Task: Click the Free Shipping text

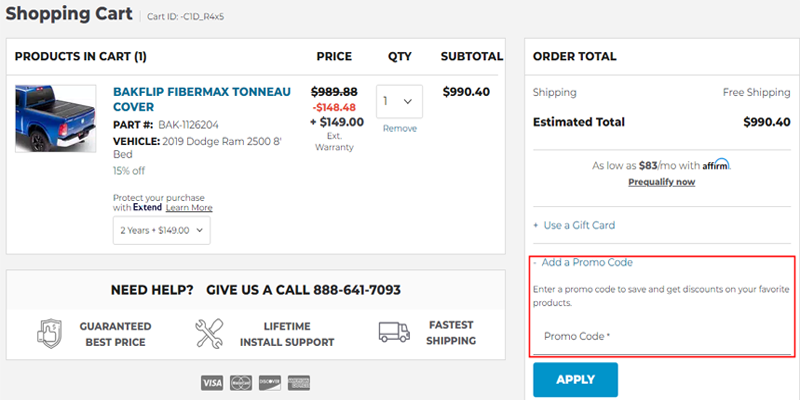Action: (757, 93)
